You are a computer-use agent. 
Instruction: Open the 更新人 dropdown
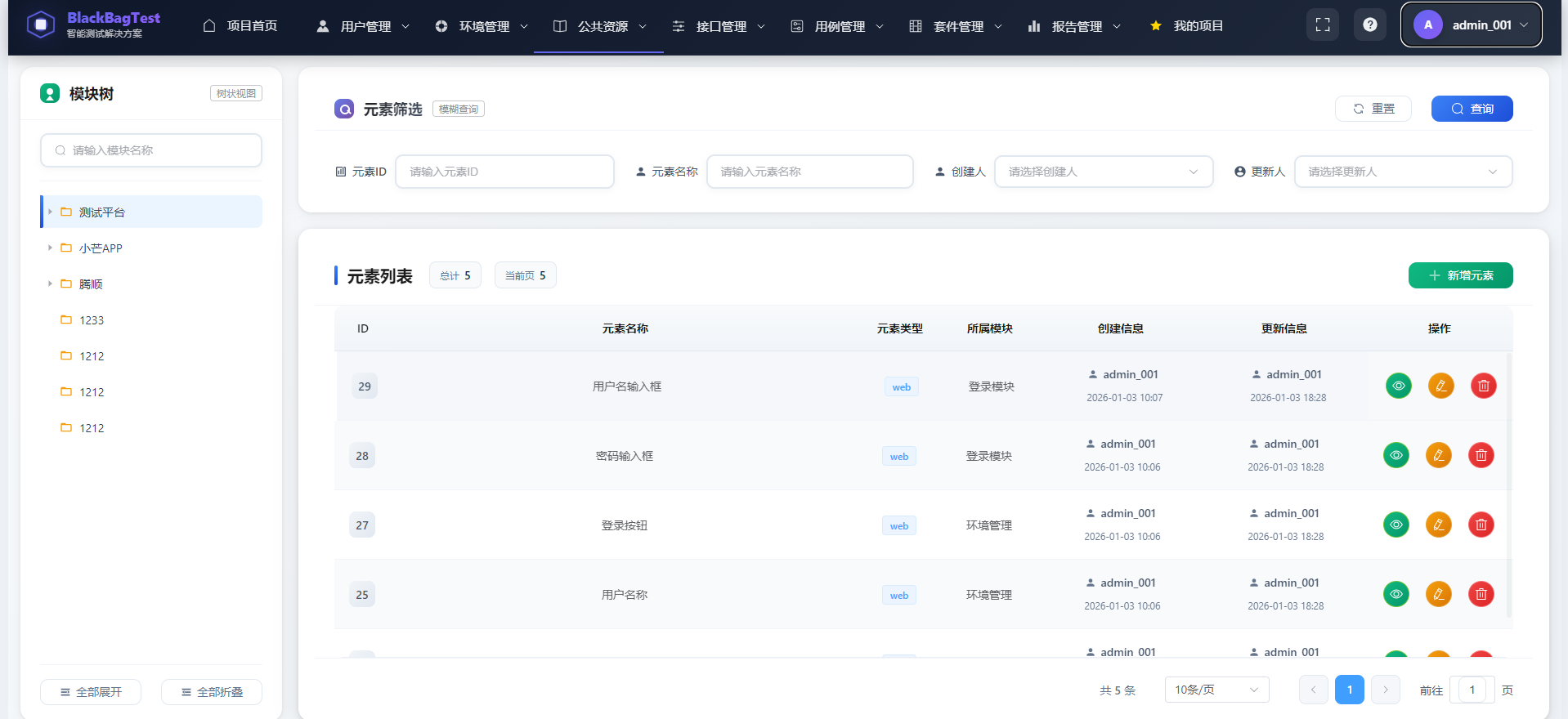tap(1404, 172)
